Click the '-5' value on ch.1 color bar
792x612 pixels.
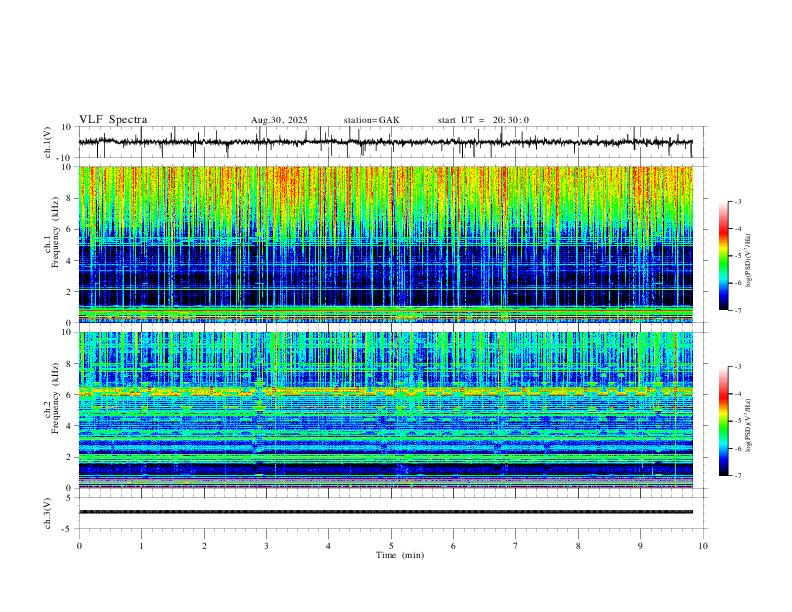(x=737, y=256)
